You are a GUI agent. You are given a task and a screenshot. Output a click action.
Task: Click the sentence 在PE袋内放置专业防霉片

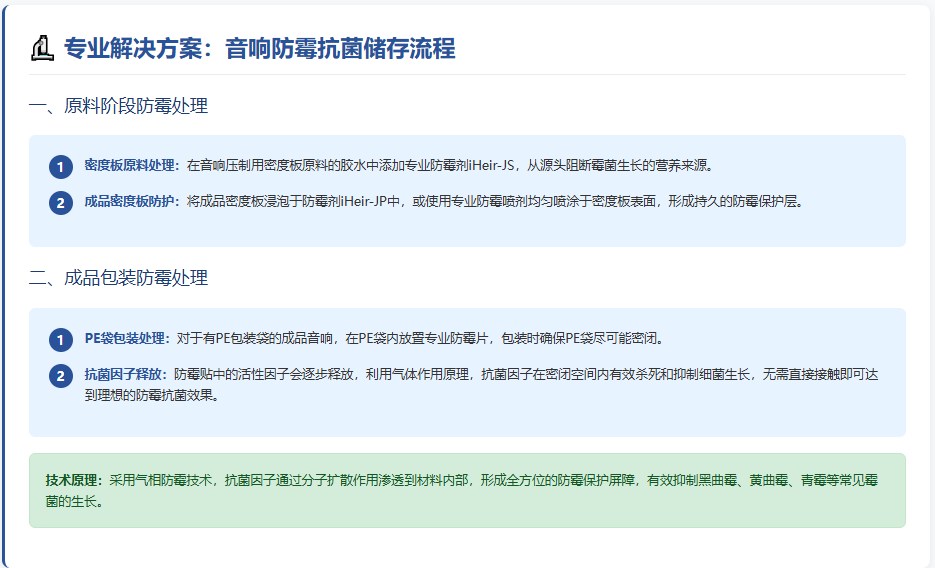(419, 339)
